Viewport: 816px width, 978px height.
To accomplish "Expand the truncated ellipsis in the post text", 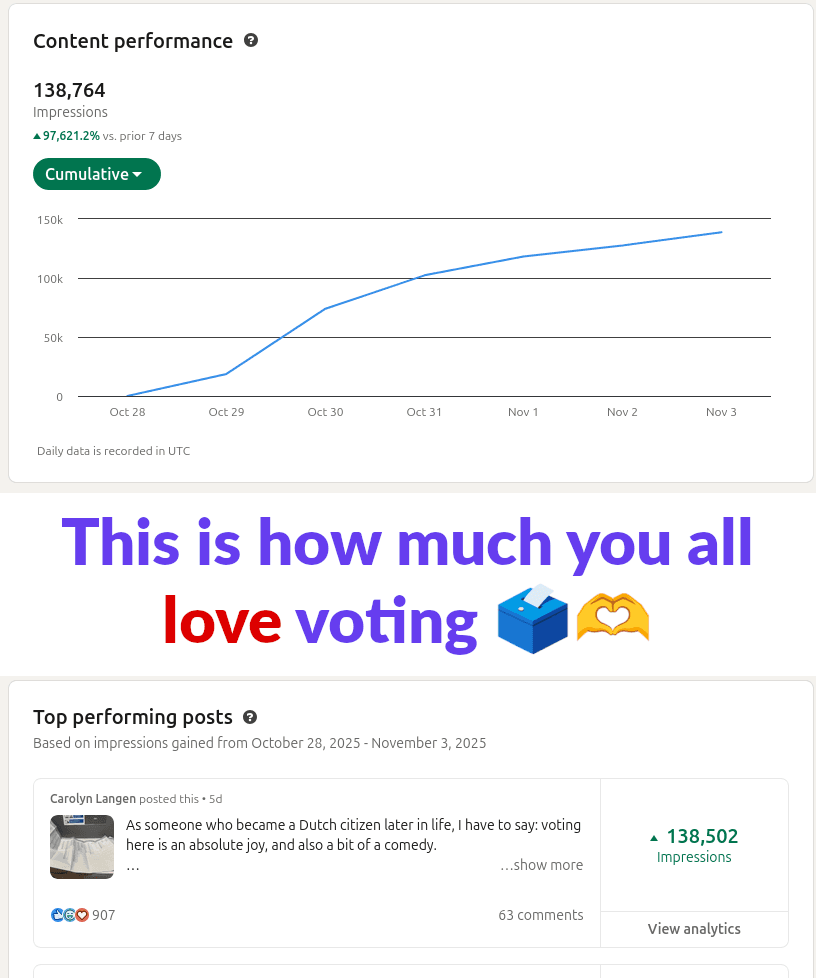I will point(131,866).
